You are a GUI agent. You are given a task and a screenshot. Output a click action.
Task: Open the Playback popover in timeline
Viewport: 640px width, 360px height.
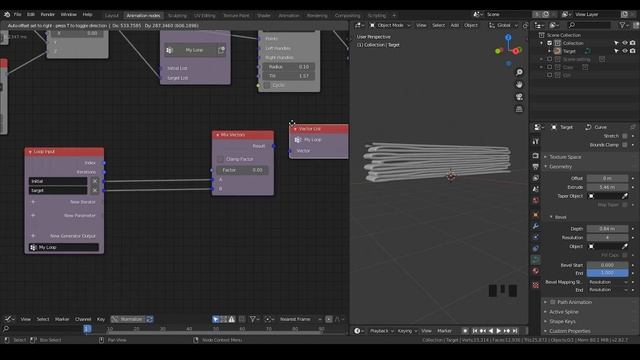(x=381, y=331)
